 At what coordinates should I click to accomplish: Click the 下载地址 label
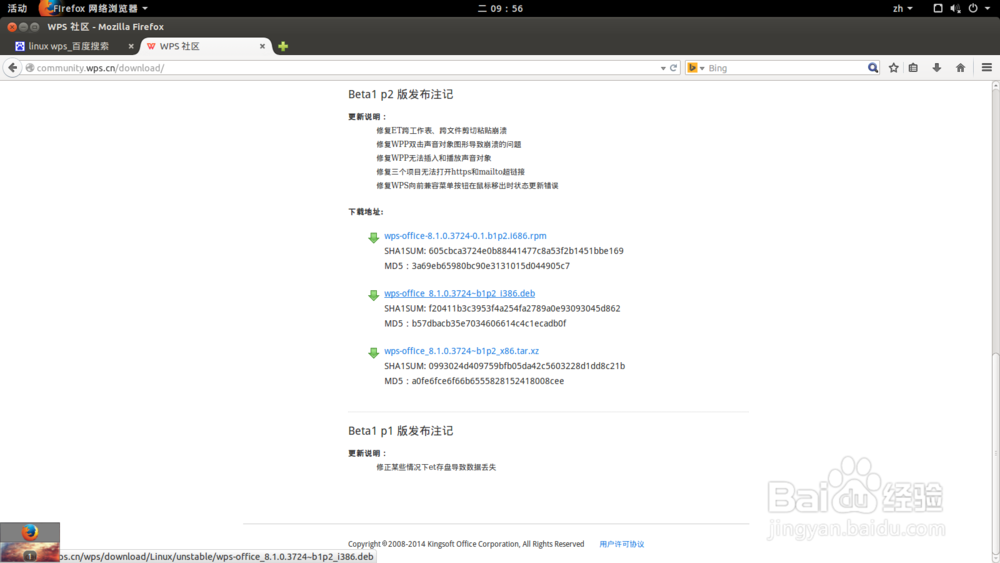point(366,212)
